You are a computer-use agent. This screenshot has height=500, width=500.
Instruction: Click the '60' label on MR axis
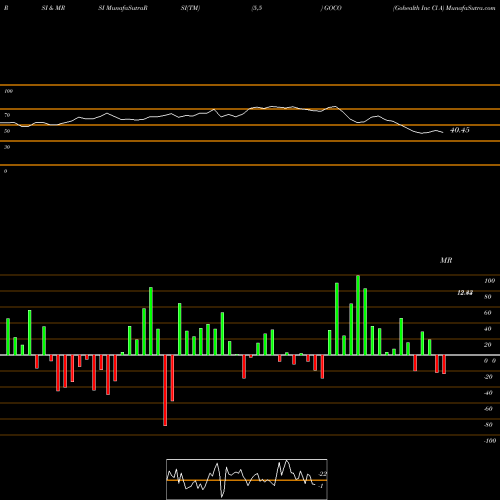(488, 313)
